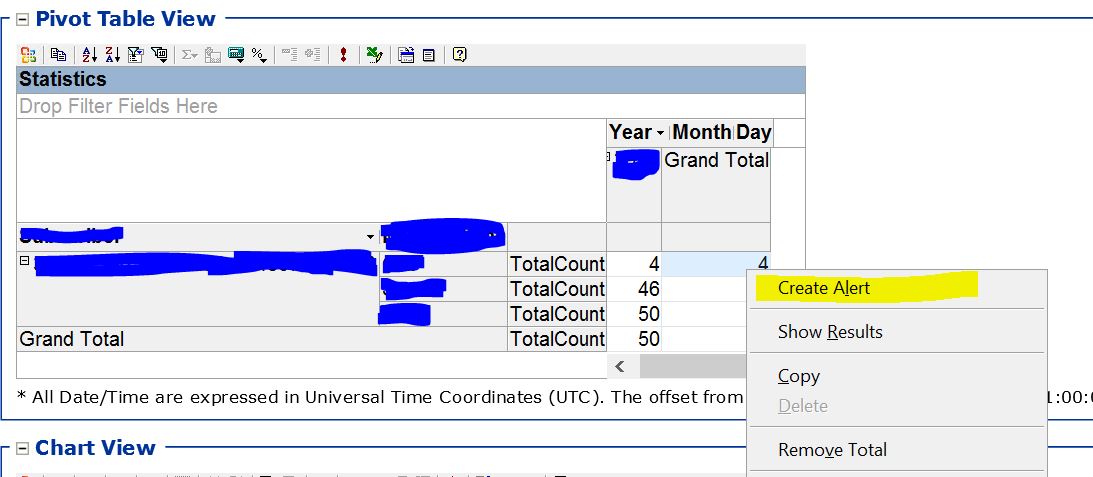Click the Show As percent icon
1093x477 pixels.
coord(259,55)
